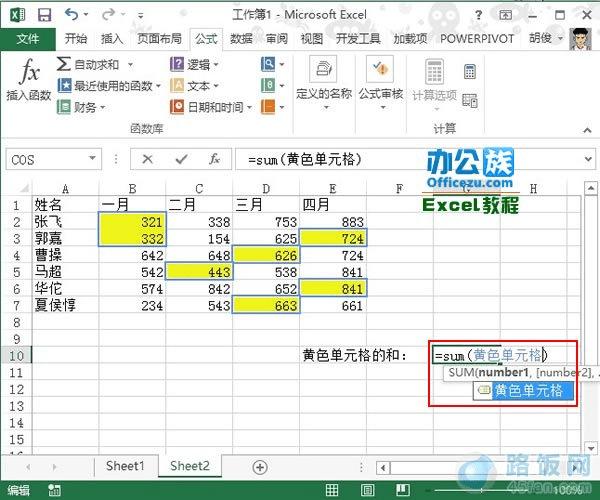Open Math and Trig functions icon

click(268, 85)
